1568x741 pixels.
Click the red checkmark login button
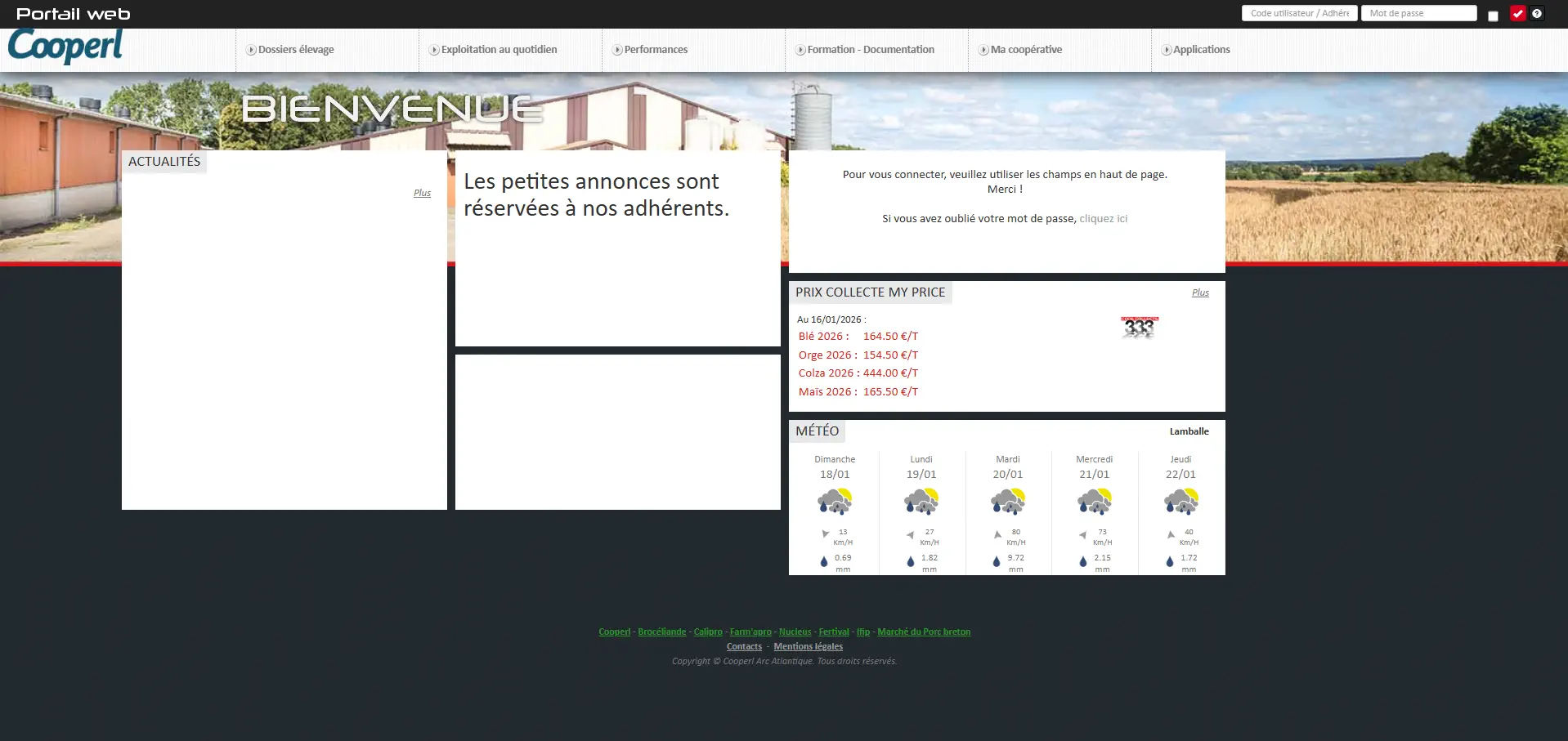(x=1517, y=13)
